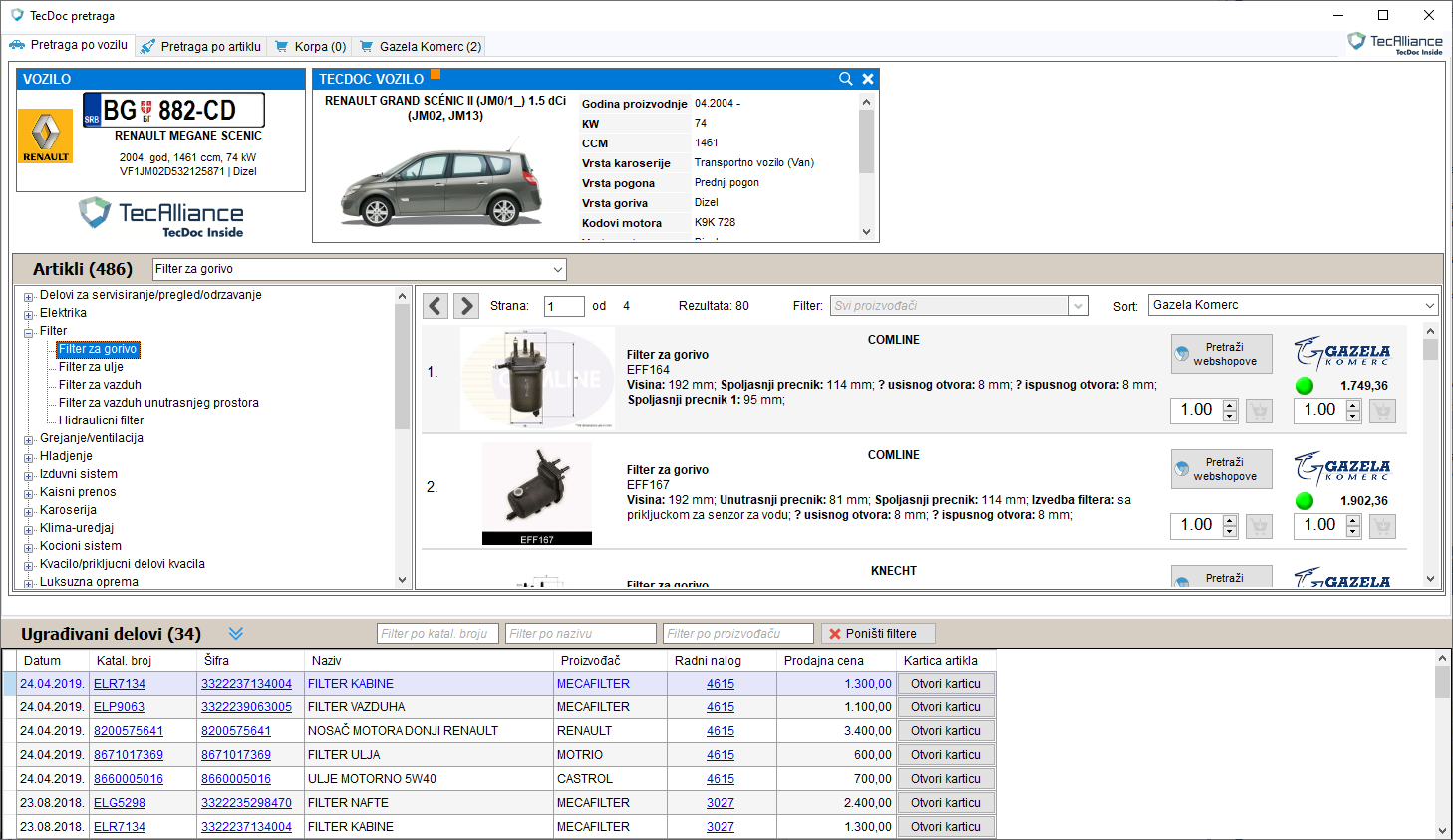Image resolution: width=1453 pixels, height=840 pixels.
Task: Collapse Ugrađivani delovi with double chevron
Action: pos(235,634)
